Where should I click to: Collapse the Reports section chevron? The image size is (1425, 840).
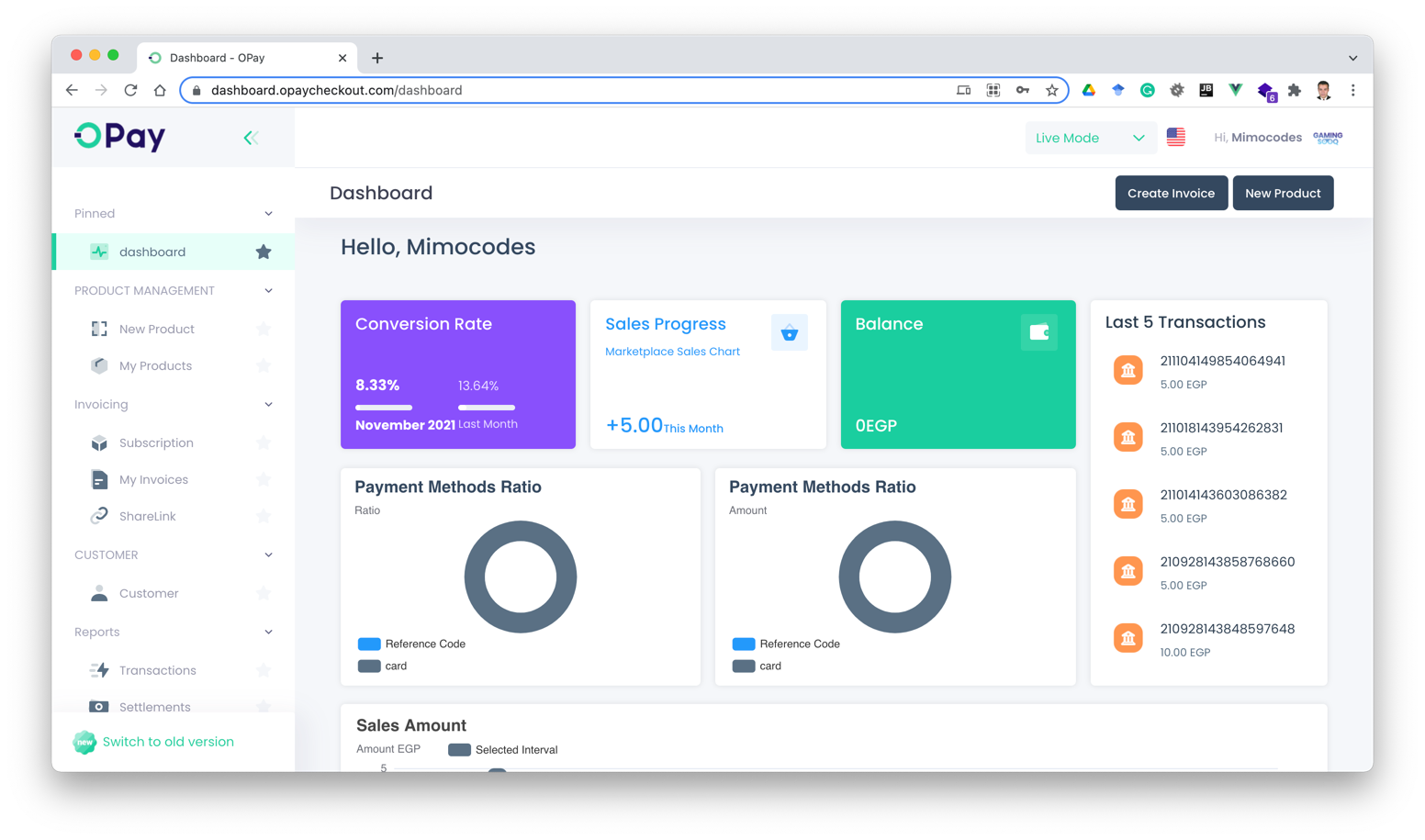click(x=268, y=633)
